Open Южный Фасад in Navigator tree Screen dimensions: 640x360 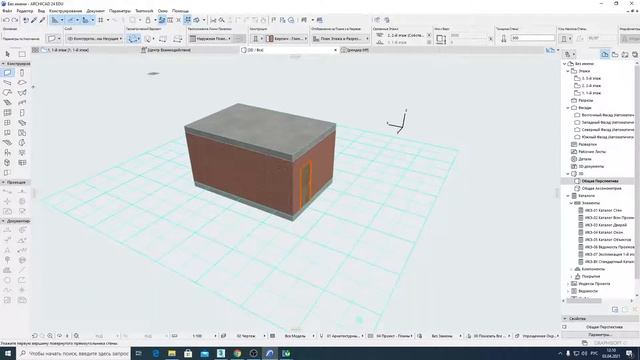coord(608,137)
